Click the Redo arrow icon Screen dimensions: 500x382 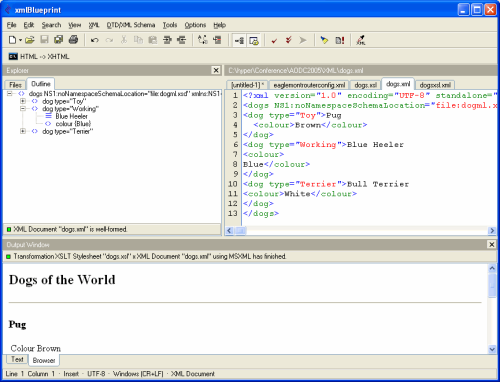tap(109, 40)
